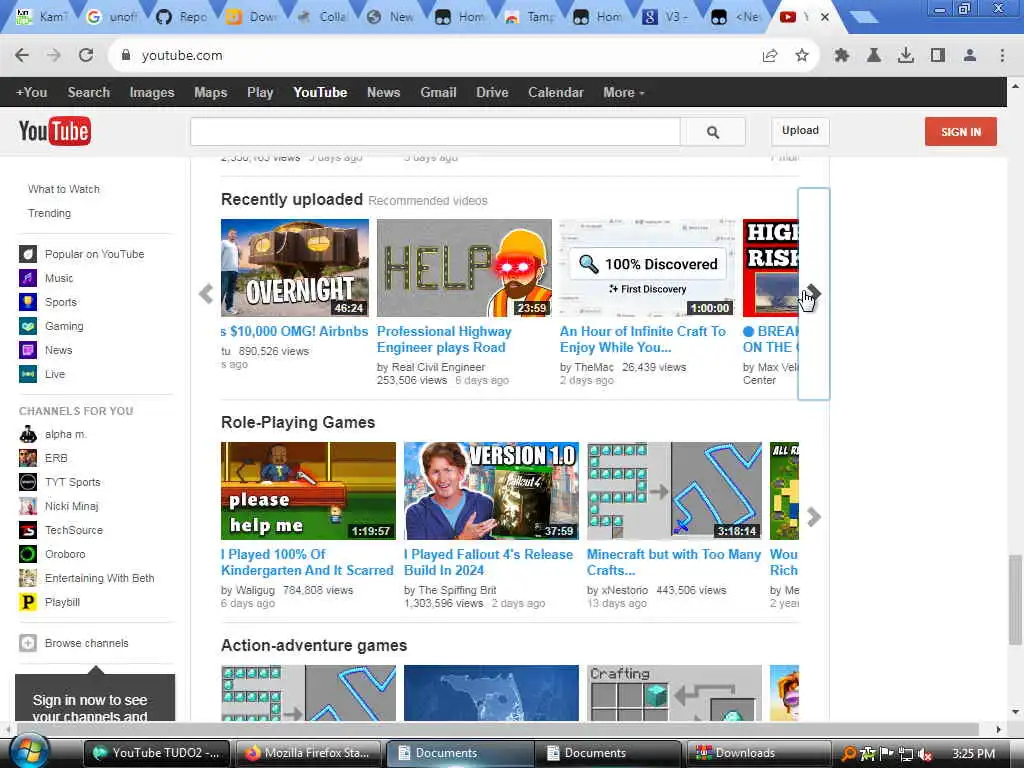Switch to the Colla browser tab
Screen dimensions: 1024x768
click(322, 17)
